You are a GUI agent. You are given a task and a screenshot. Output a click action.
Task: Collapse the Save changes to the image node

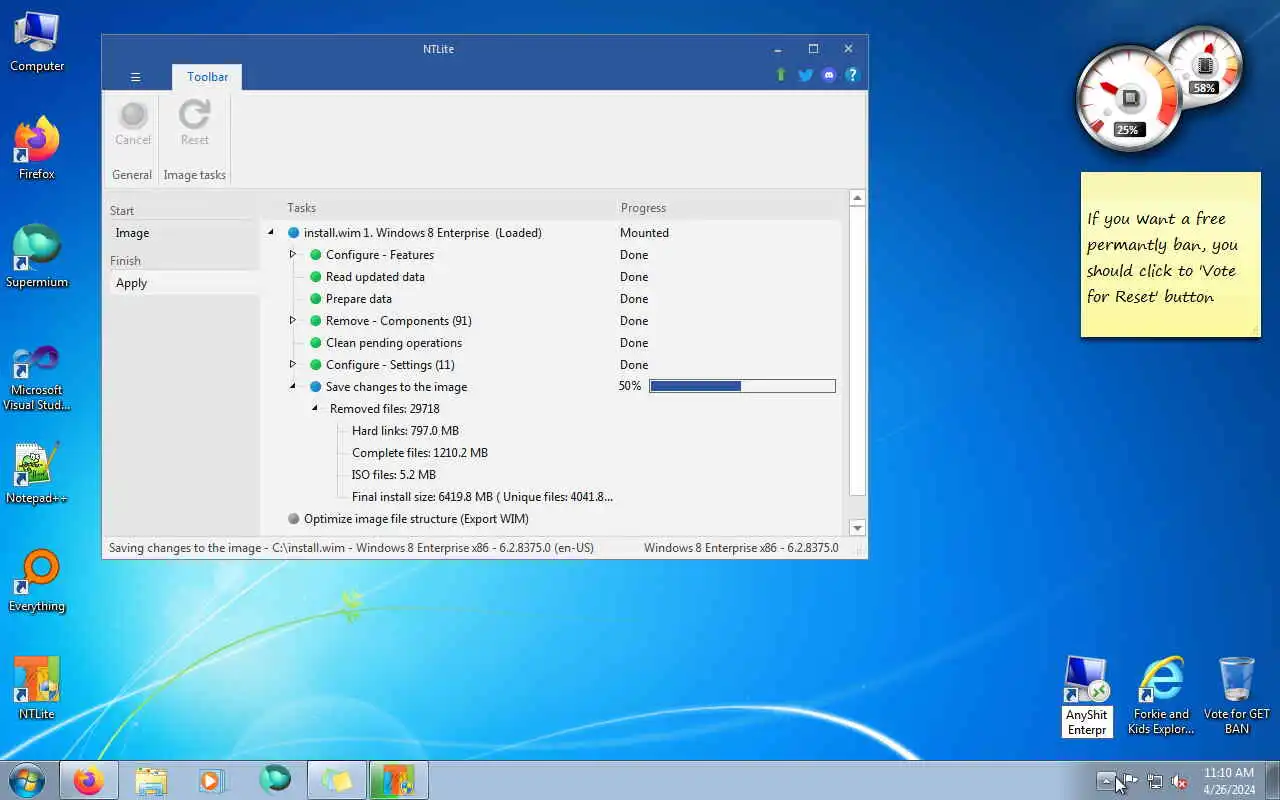click(293, 387)
